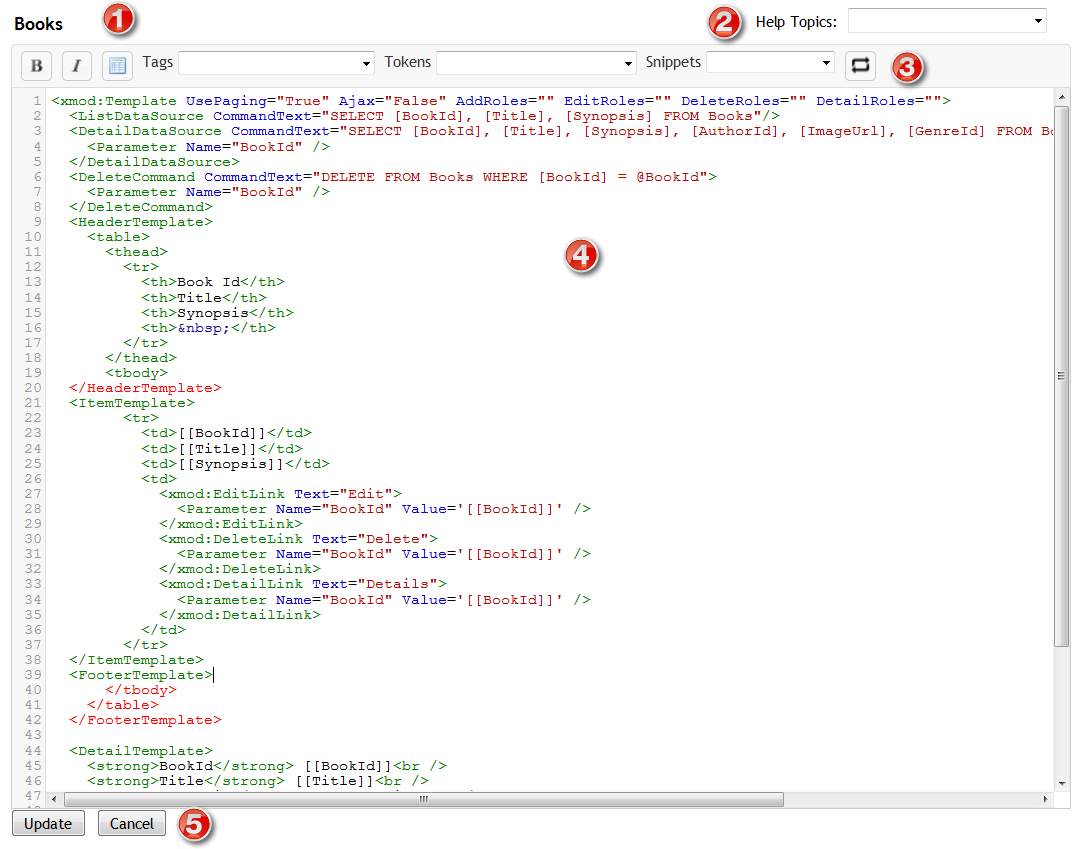Viewport: 1077px width, 849px height.
Task: Click the closing /ItemTemplate tag
Action: tap(137, 660)
